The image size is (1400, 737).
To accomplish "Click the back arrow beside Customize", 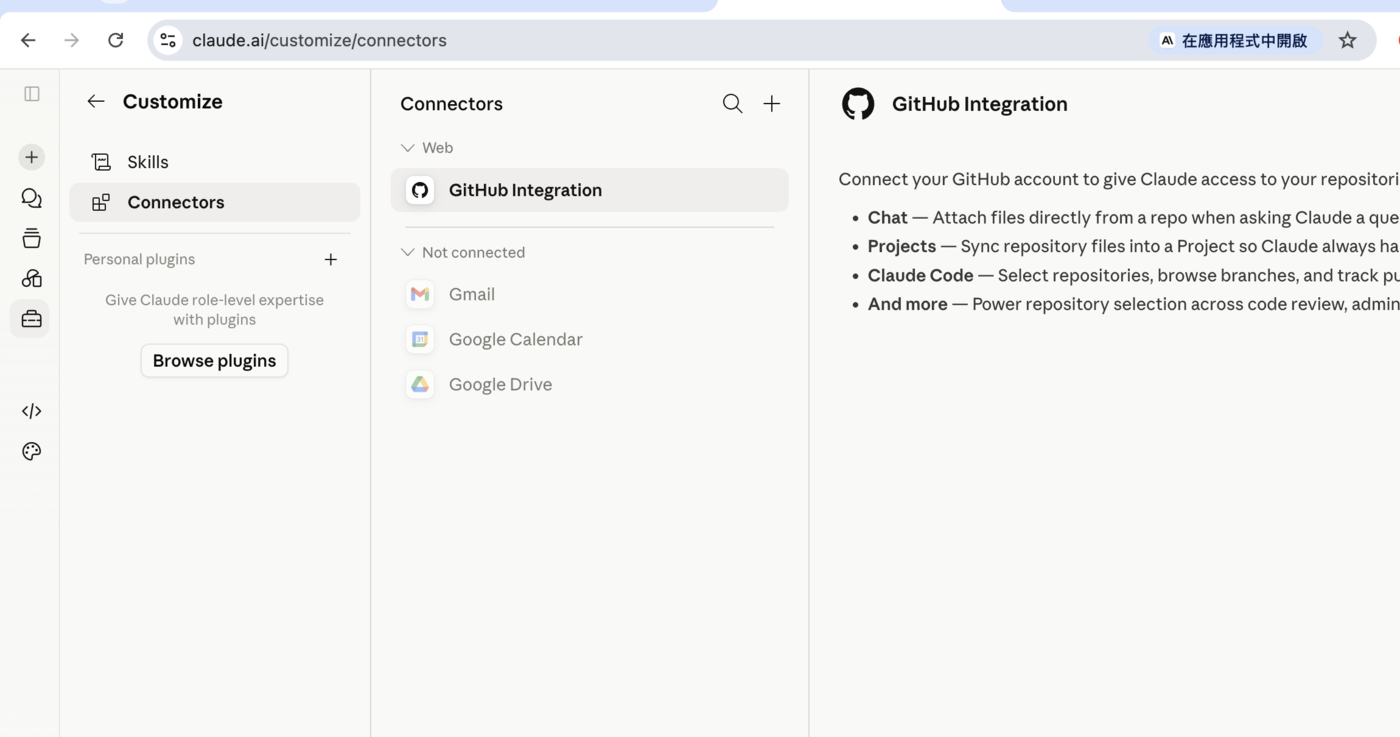I will 96,101.
